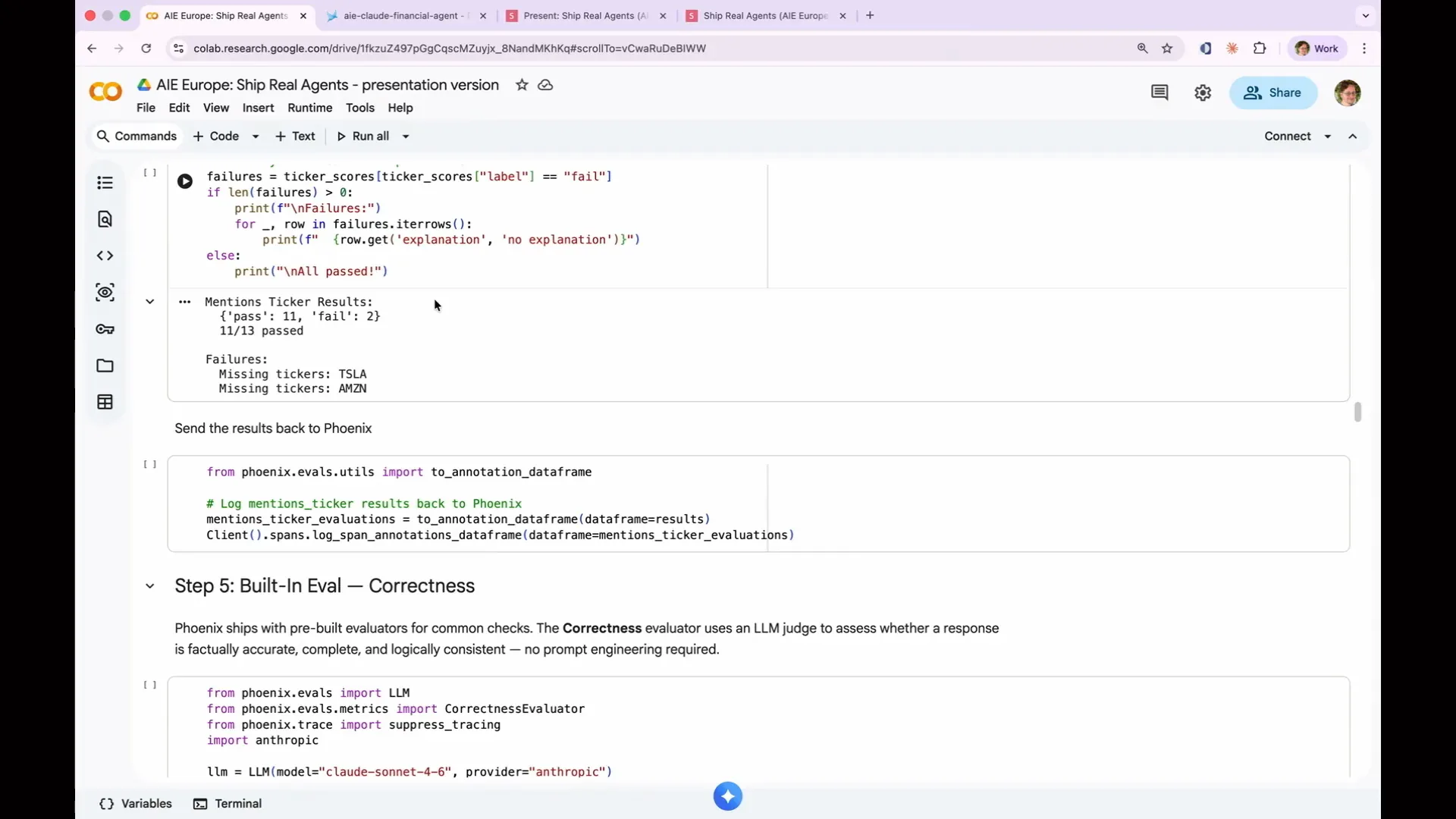Click the 'Send the results back to Phoenix' text
This screenshot has width=1456, height=819.
click(x=273, y=428)
